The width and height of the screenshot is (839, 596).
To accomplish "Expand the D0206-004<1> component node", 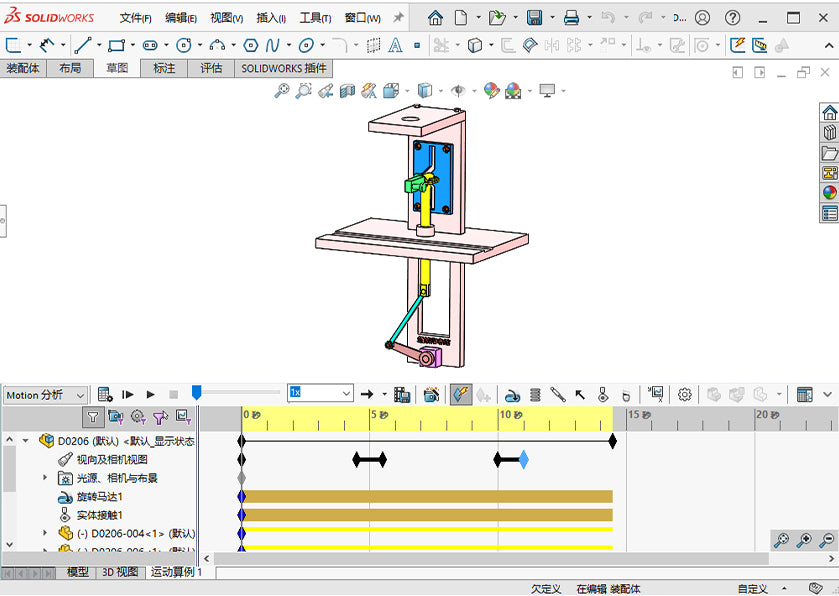I will click(x=45, y=533).
